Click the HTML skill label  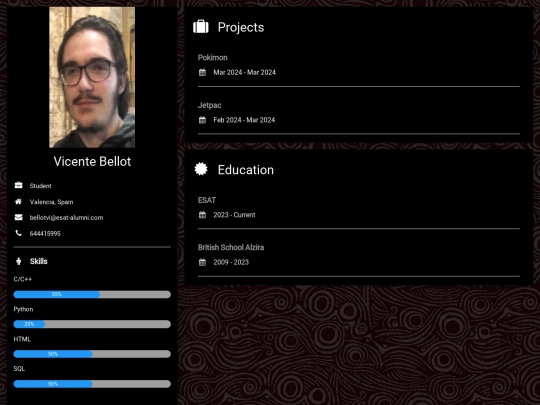(22, 339)
